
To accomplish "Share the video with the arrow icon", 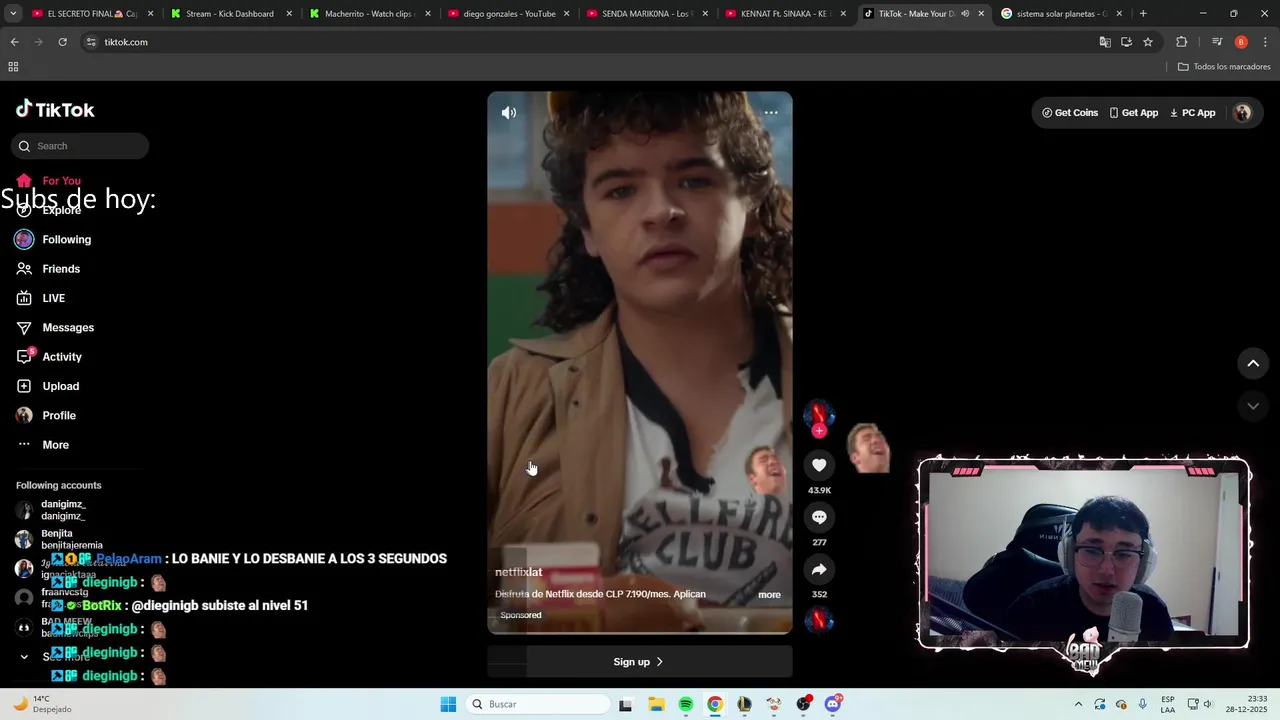I will click(819, 569).
